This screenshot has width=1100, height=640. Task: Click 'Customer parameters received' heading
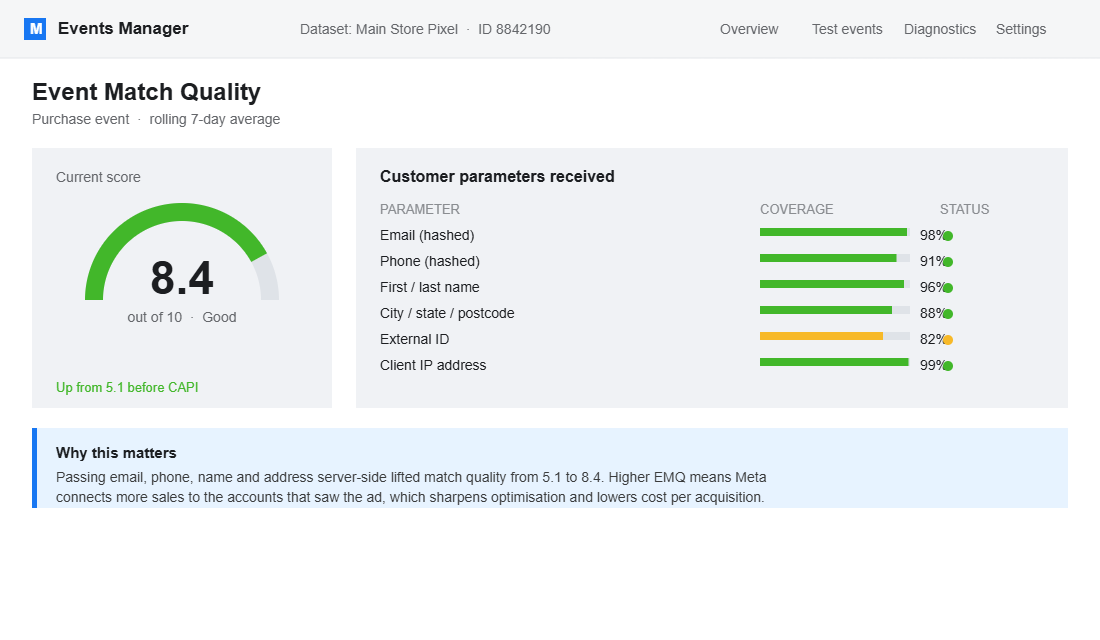click(497, 177)
